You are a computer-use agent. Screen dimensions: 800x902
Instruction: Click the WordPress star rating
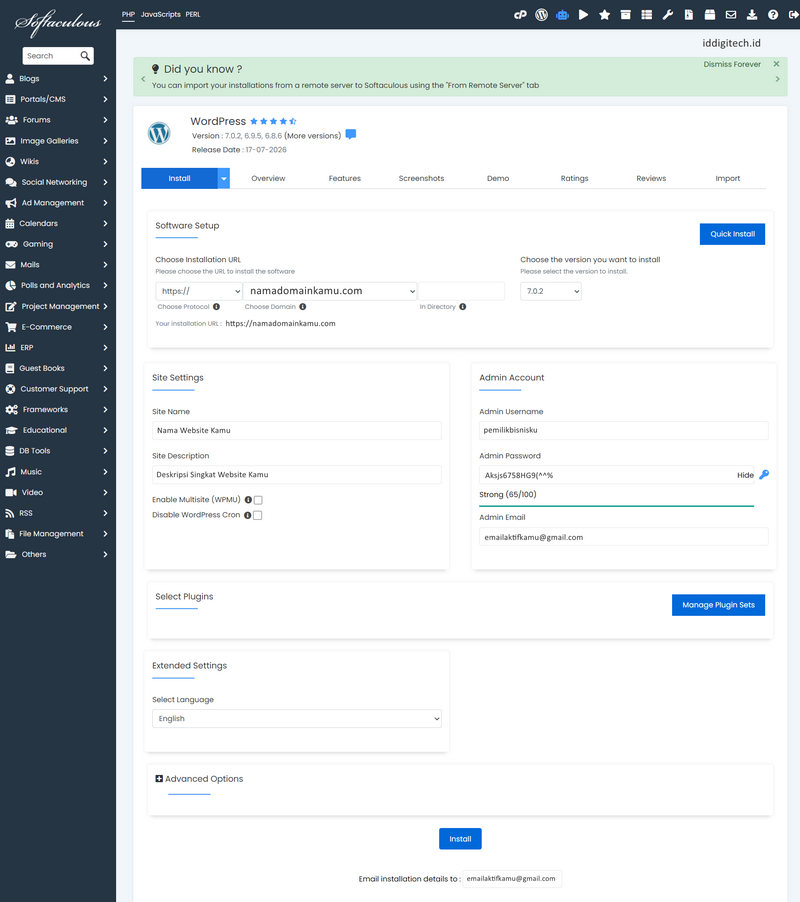click(273, 121)
